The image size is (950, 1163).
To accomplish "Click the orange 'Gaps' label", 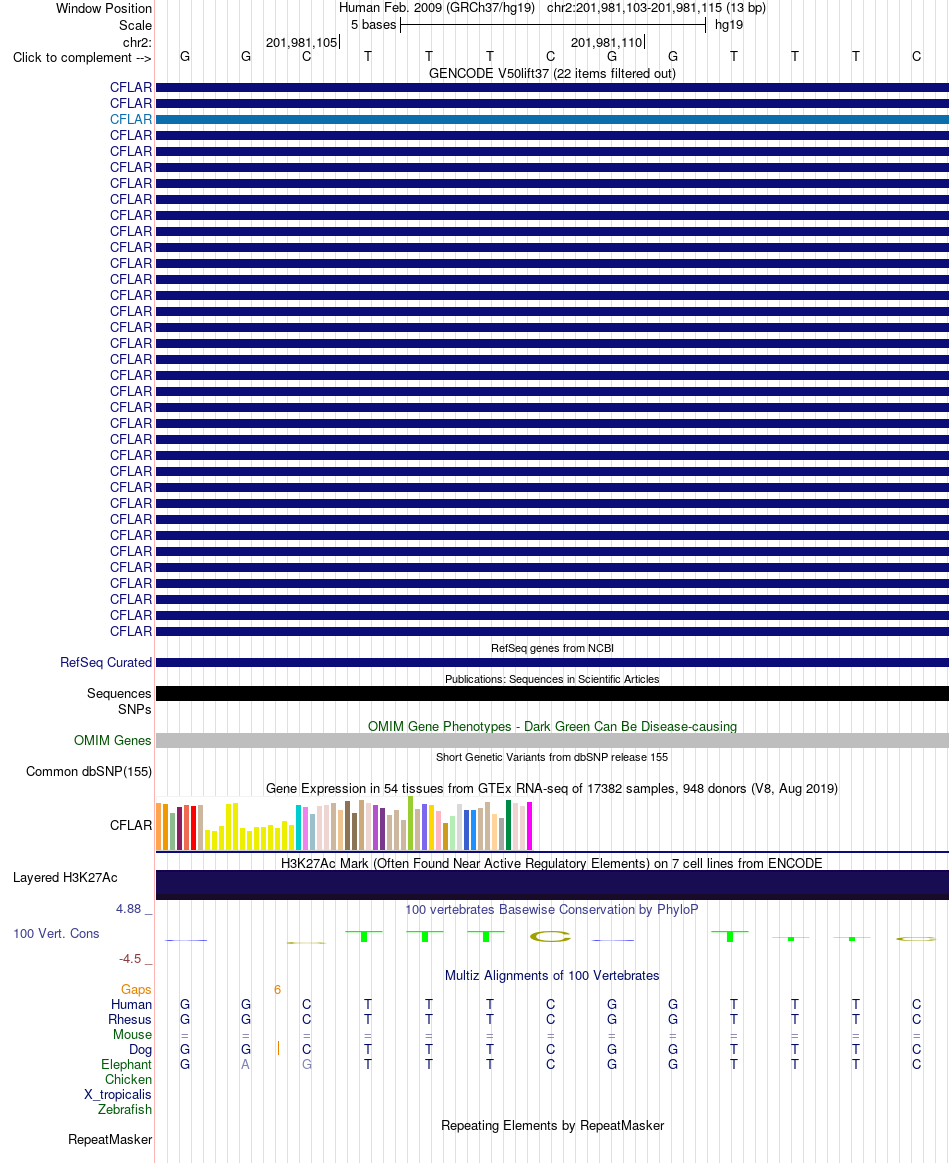I will pos(136,989).
